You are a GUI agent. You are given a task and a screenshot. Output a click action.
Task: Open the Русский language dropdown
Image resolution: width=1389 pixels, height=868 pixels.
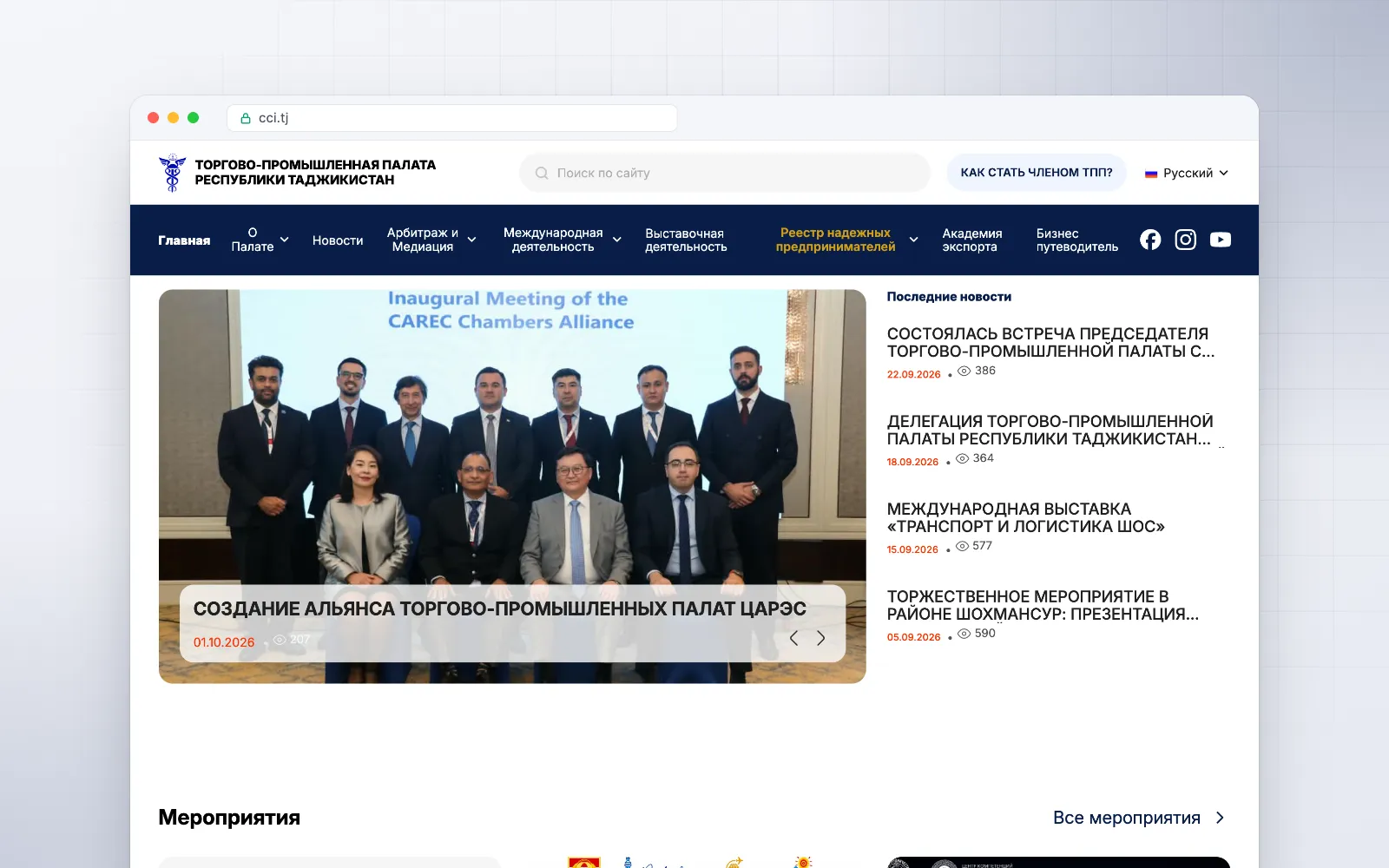click(1187, 173)
